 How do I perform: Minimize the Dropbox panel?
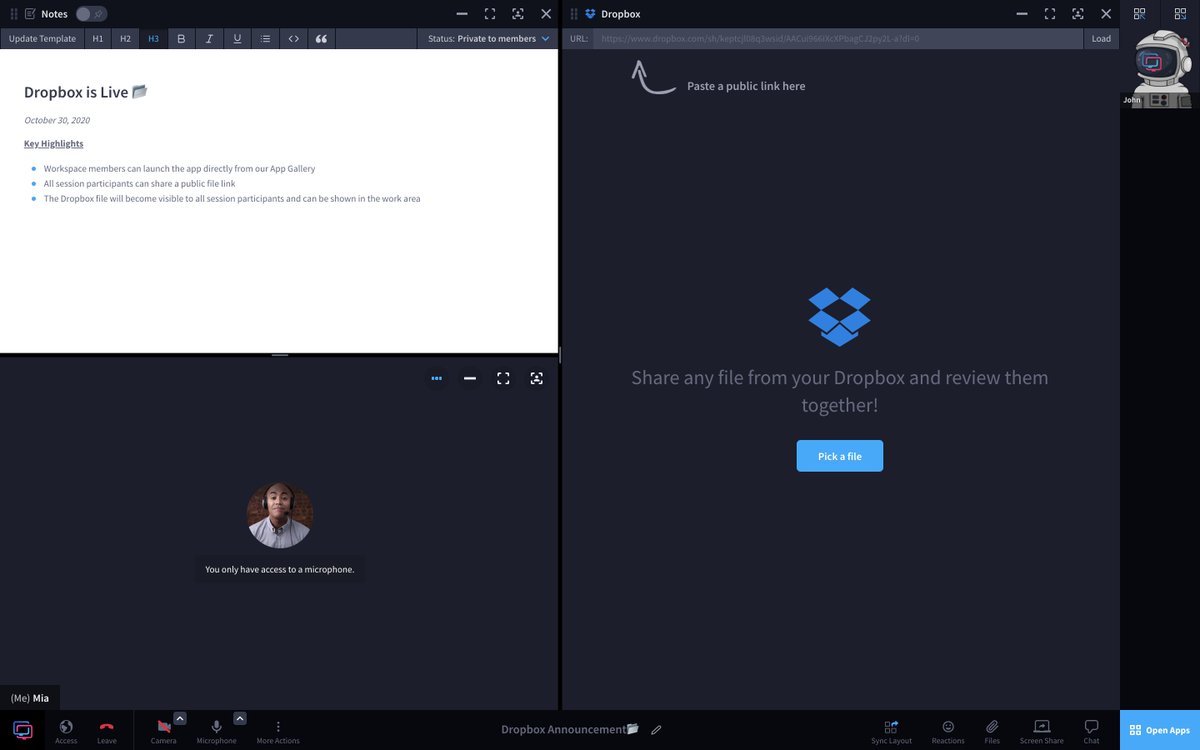[1021, 14]
